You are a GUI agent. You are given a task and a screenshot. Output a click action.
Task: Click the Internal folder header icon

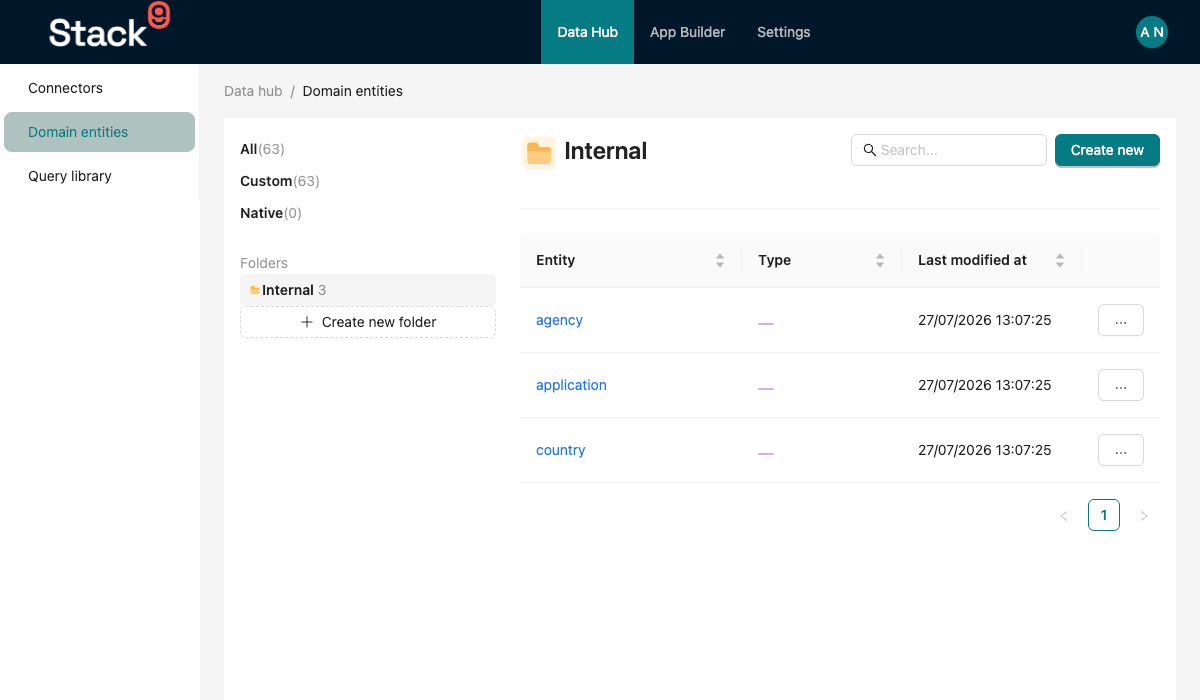[539, 152]
